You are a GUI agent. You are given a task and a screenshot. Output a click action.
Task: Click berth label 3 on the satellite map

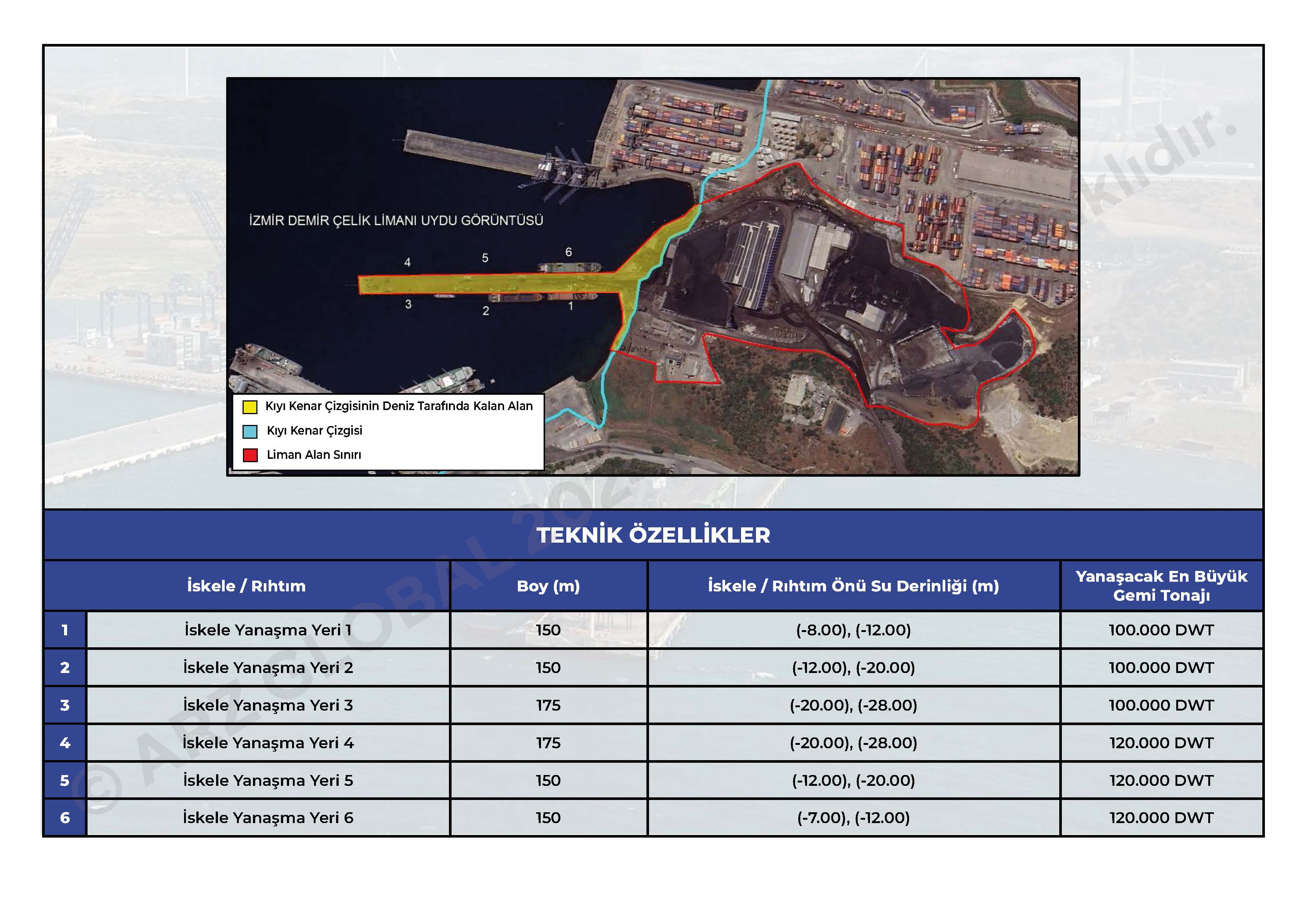click(x=408, y=304)
